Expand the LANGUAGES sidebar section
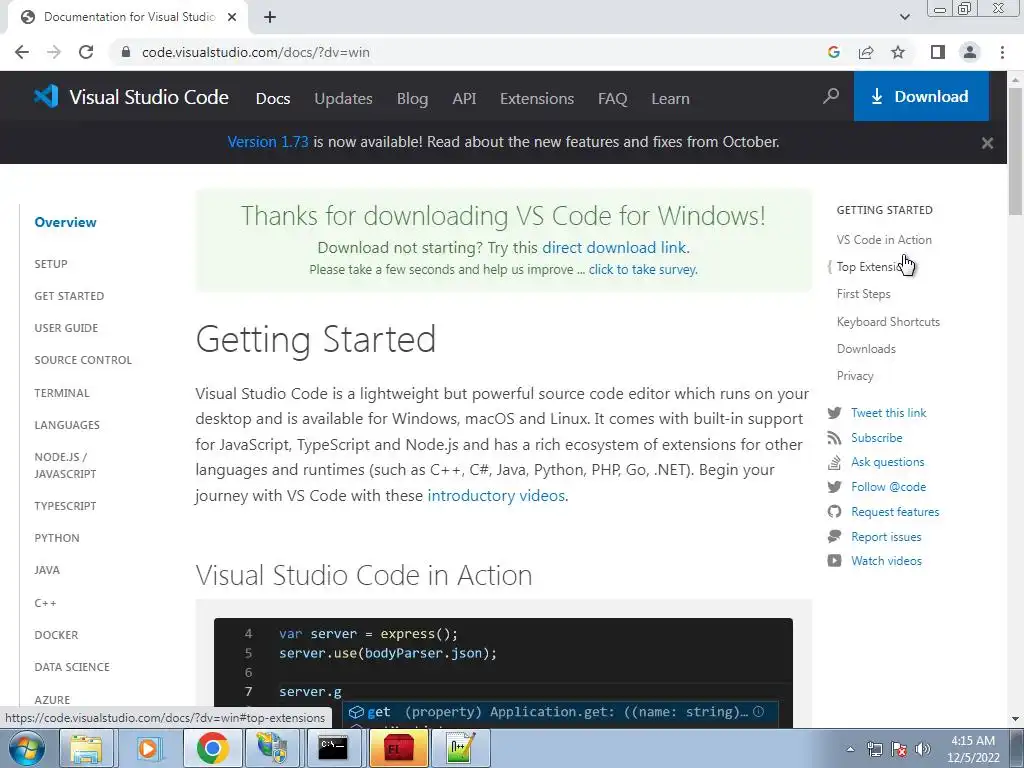Image resolution: width=1024 pixels, height=768 pixels. coord(67,425)
